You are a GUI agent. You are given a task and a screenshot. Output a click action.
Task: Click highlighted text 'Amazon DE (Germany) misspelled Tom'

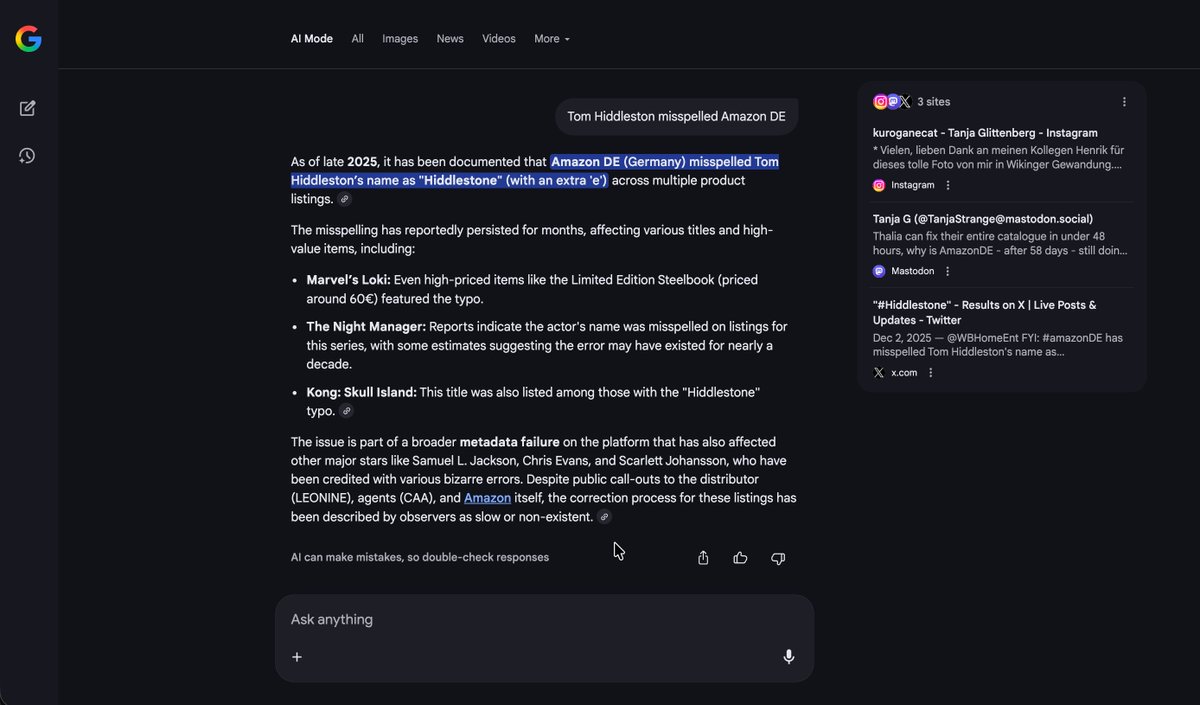click(x=665, y=162)
